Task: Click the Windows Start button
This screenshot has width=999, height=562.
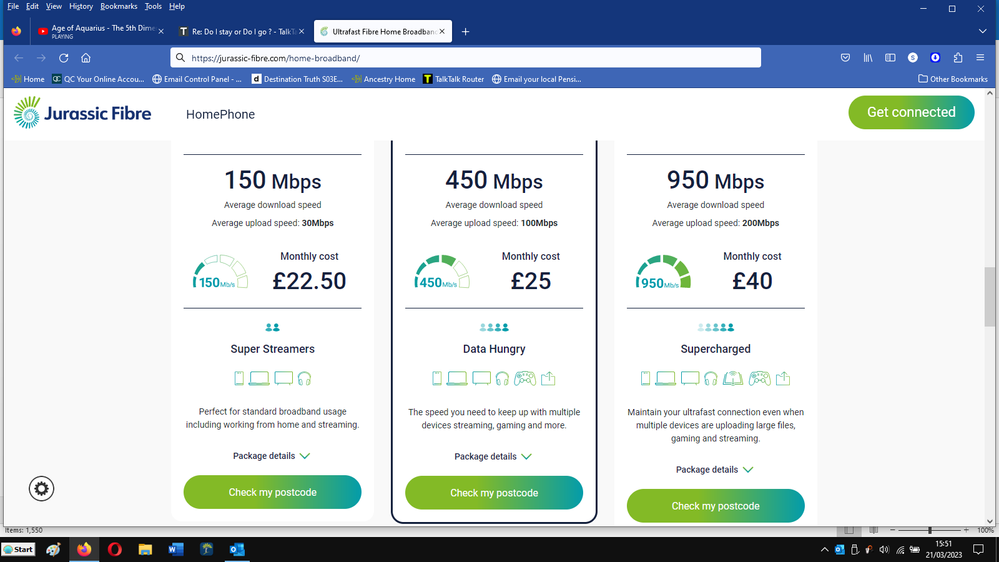Action: click(18, 549)
